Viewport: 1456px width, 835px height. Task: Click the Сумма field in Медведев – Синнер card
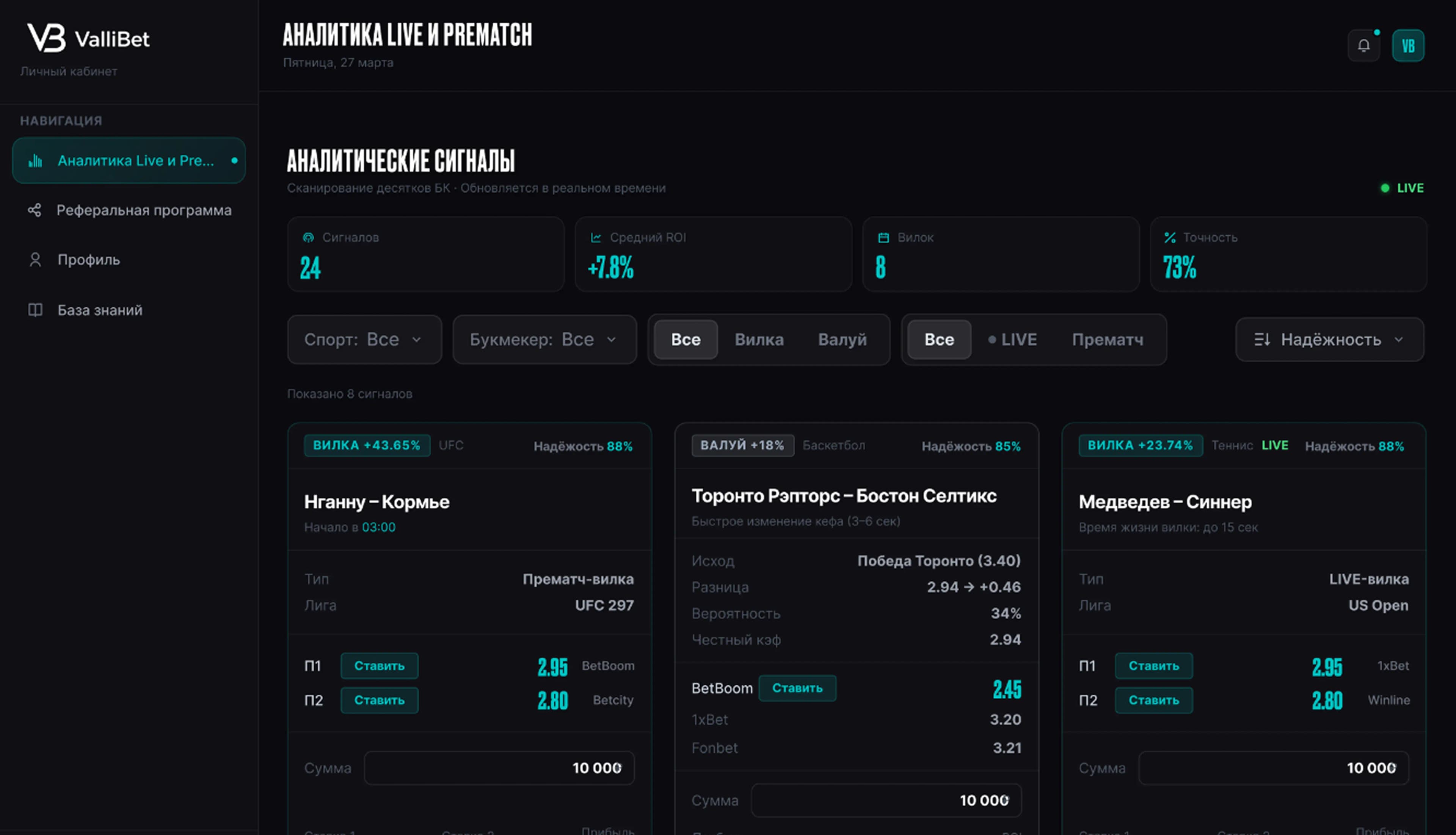pyautogui.click(x=1274, y=768)
